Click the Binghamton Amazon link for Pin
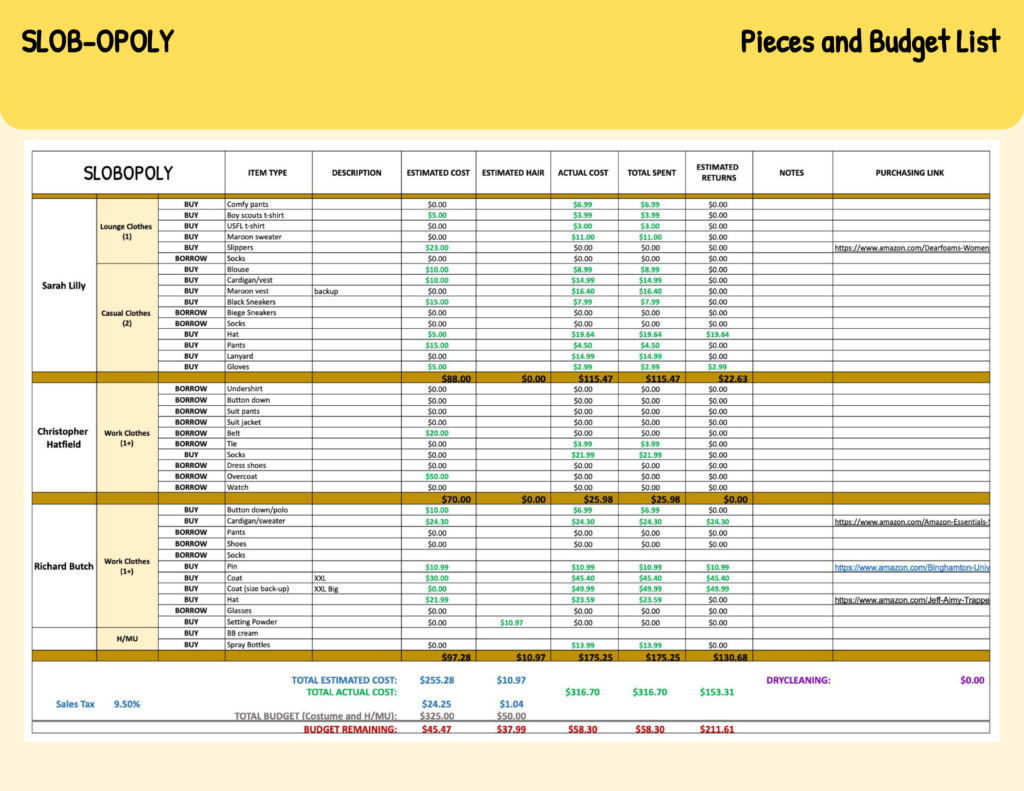This screenshot has width=1024, height=791. pos(911,567)
